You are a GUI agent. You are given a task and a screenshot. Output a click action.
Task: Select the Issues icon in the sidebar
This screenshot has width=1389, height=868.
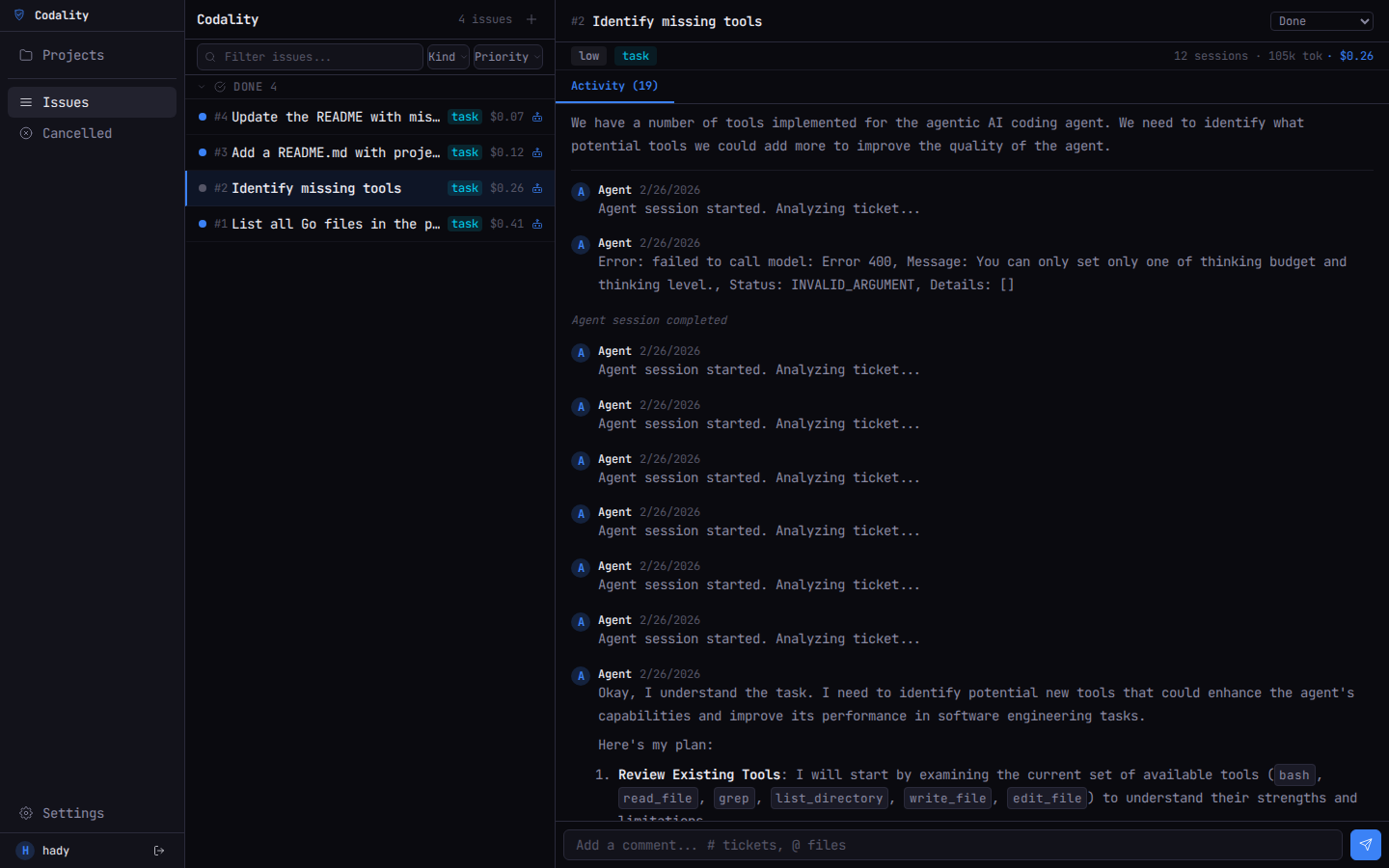pos(26,102)
